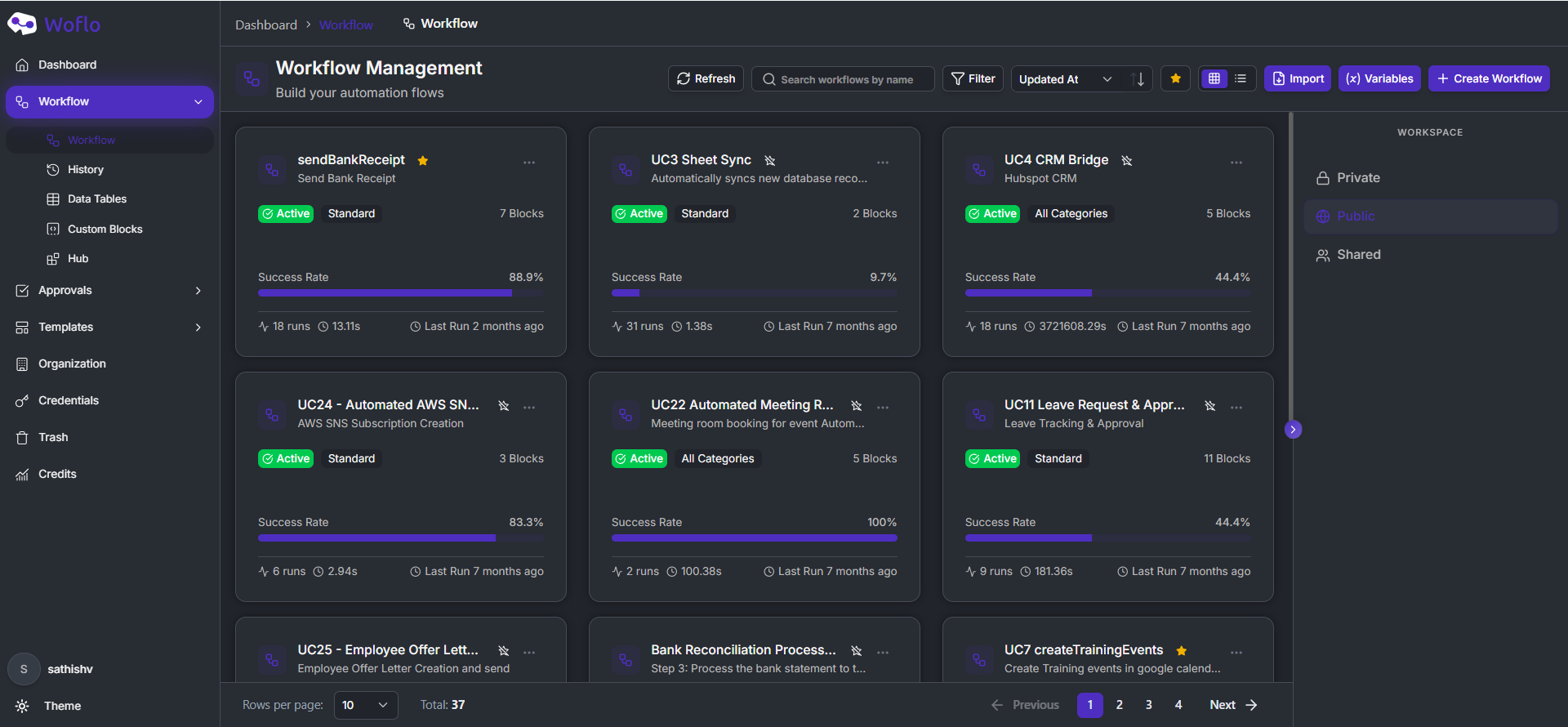Click the sendBankReceipt success rate bar
This screenshot has height=727, width=1568.
(401, 292)
